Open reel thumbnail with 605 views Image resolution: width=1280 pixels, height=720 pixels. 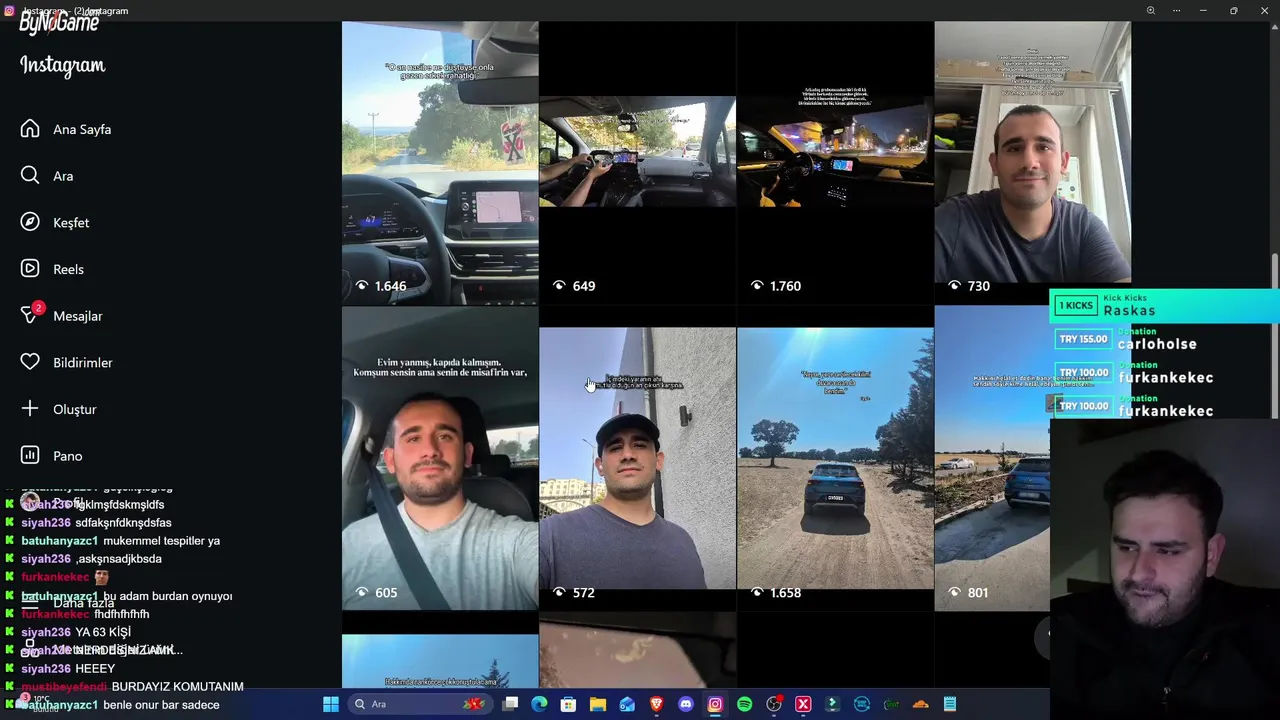click(440, 458)
